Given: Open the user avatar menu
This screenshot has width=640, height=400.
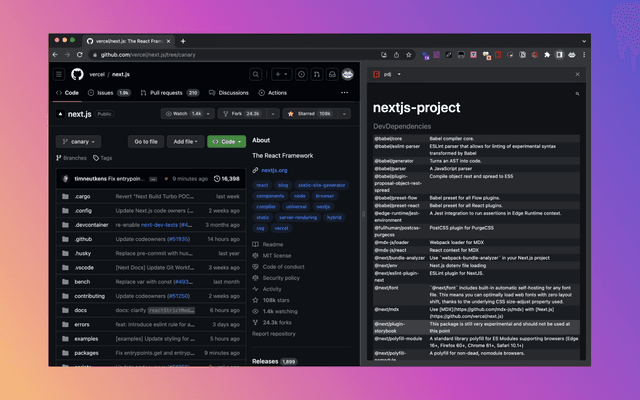Looking at the screenshot, I should click(348, 74).
